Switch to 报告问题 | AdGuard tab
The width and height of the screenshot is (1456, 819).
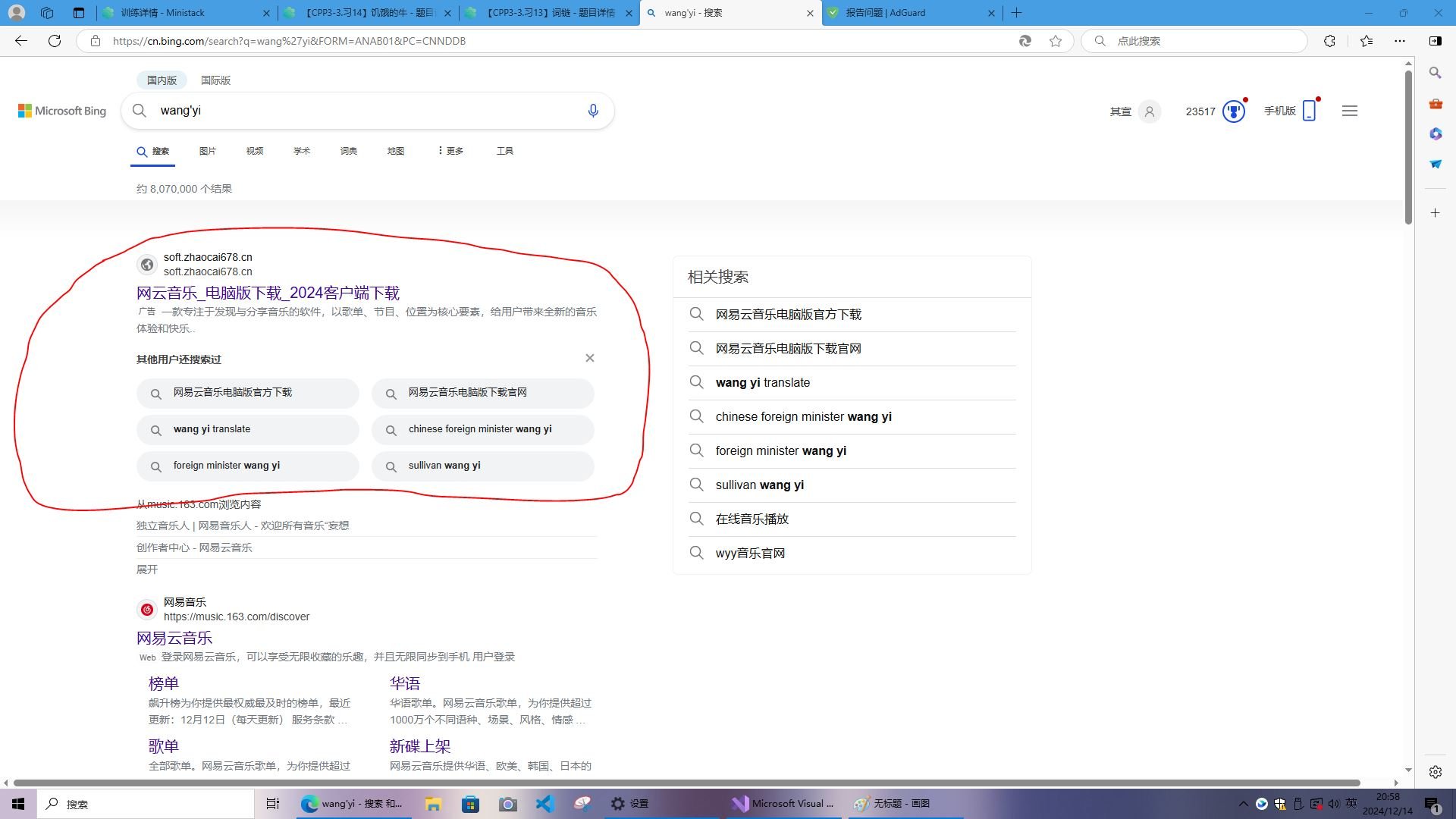pos(912,13)
